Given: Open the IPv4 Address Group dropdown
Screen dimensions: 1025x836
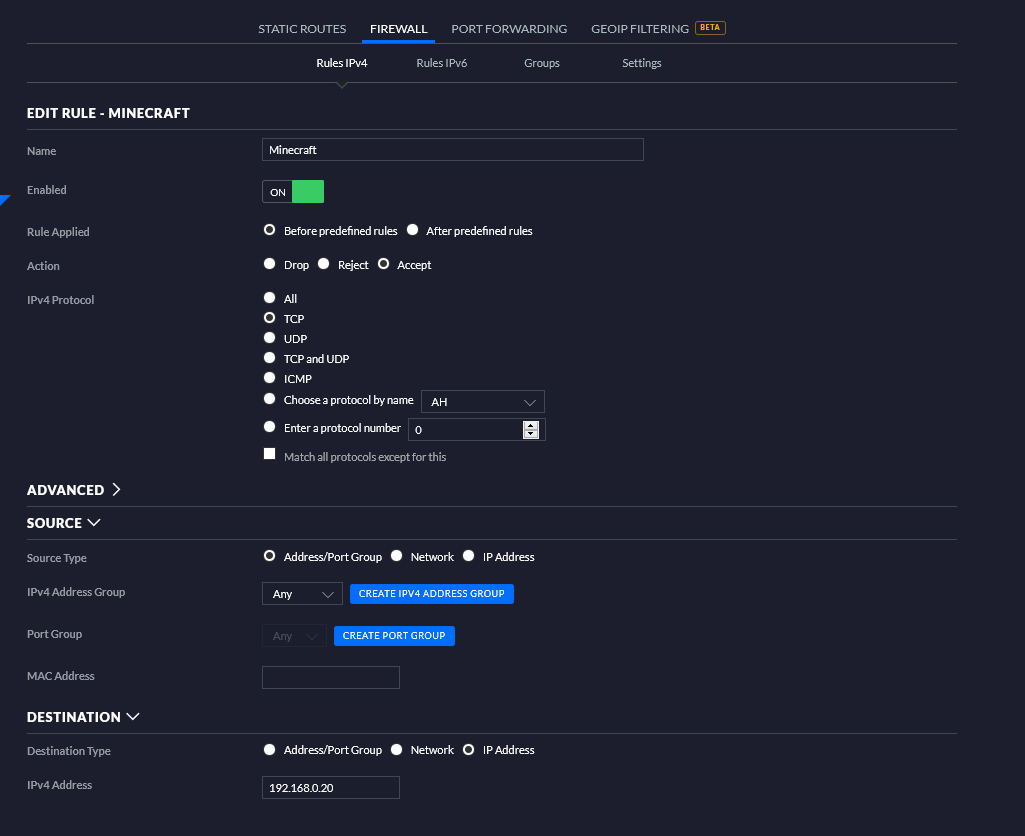Looking at the screenshot, I should [302, 594].
